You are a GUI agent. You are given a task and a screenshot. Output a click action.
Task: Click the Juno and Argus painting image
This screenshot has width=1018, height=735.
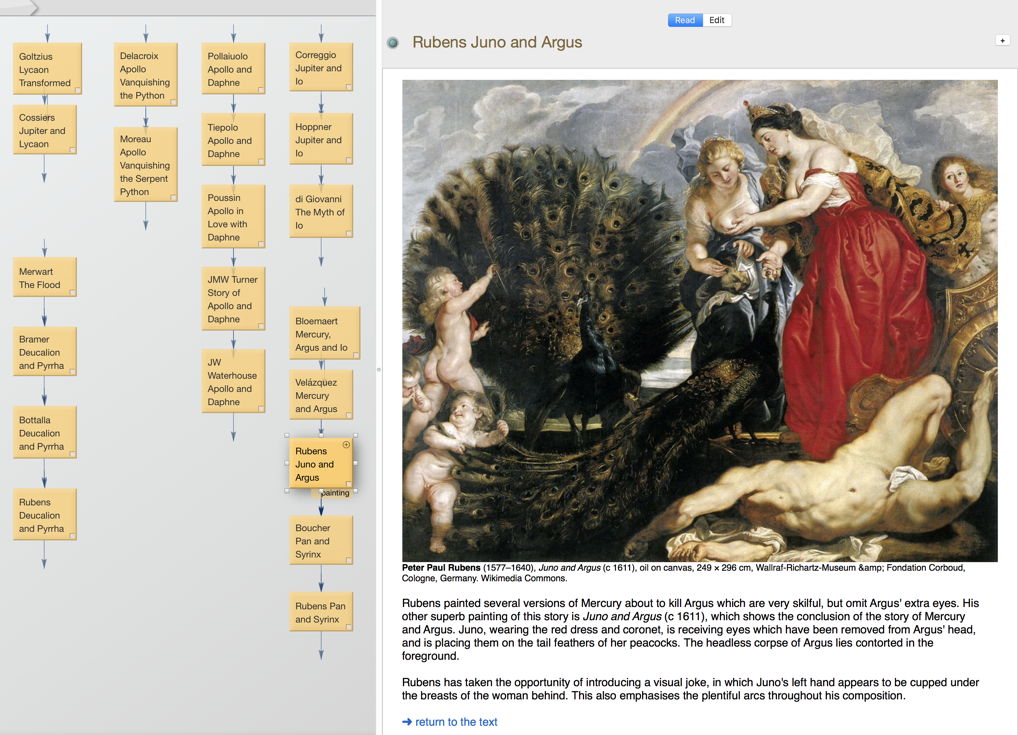click(x=699, y=320)
